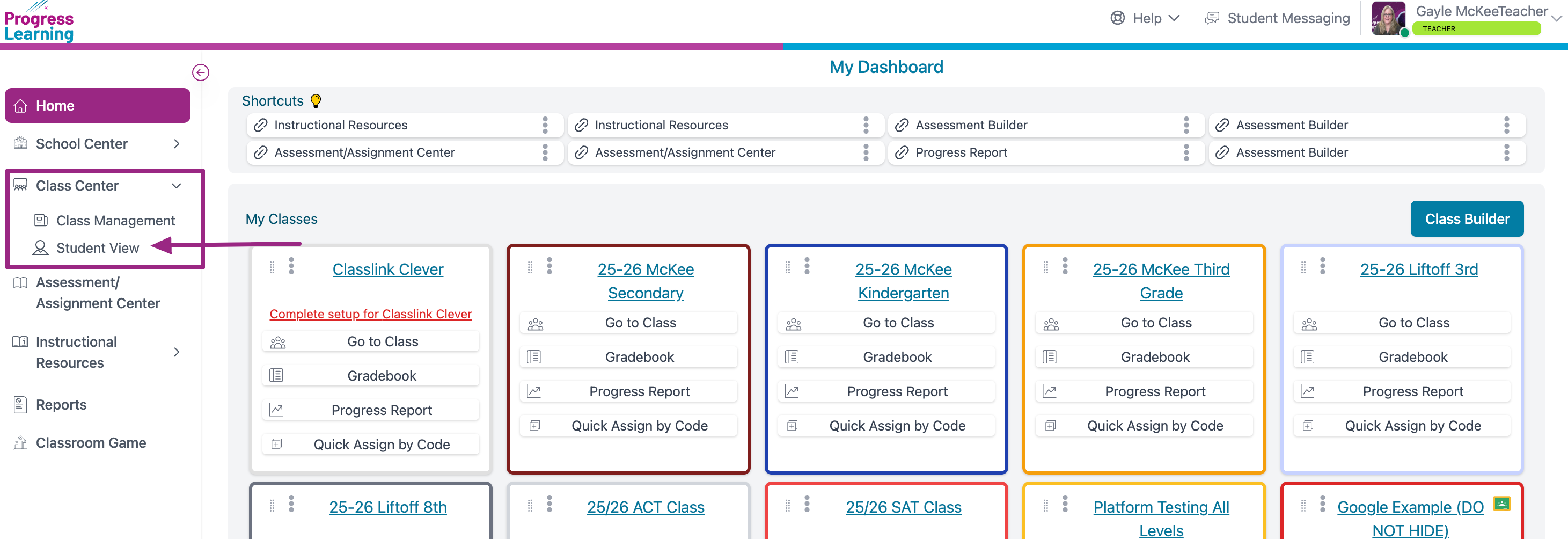Open options for first Assessment/Assignment Center shortcut
The height and width of the screenshot is (539, 1568).
click(x=545, y=152)
